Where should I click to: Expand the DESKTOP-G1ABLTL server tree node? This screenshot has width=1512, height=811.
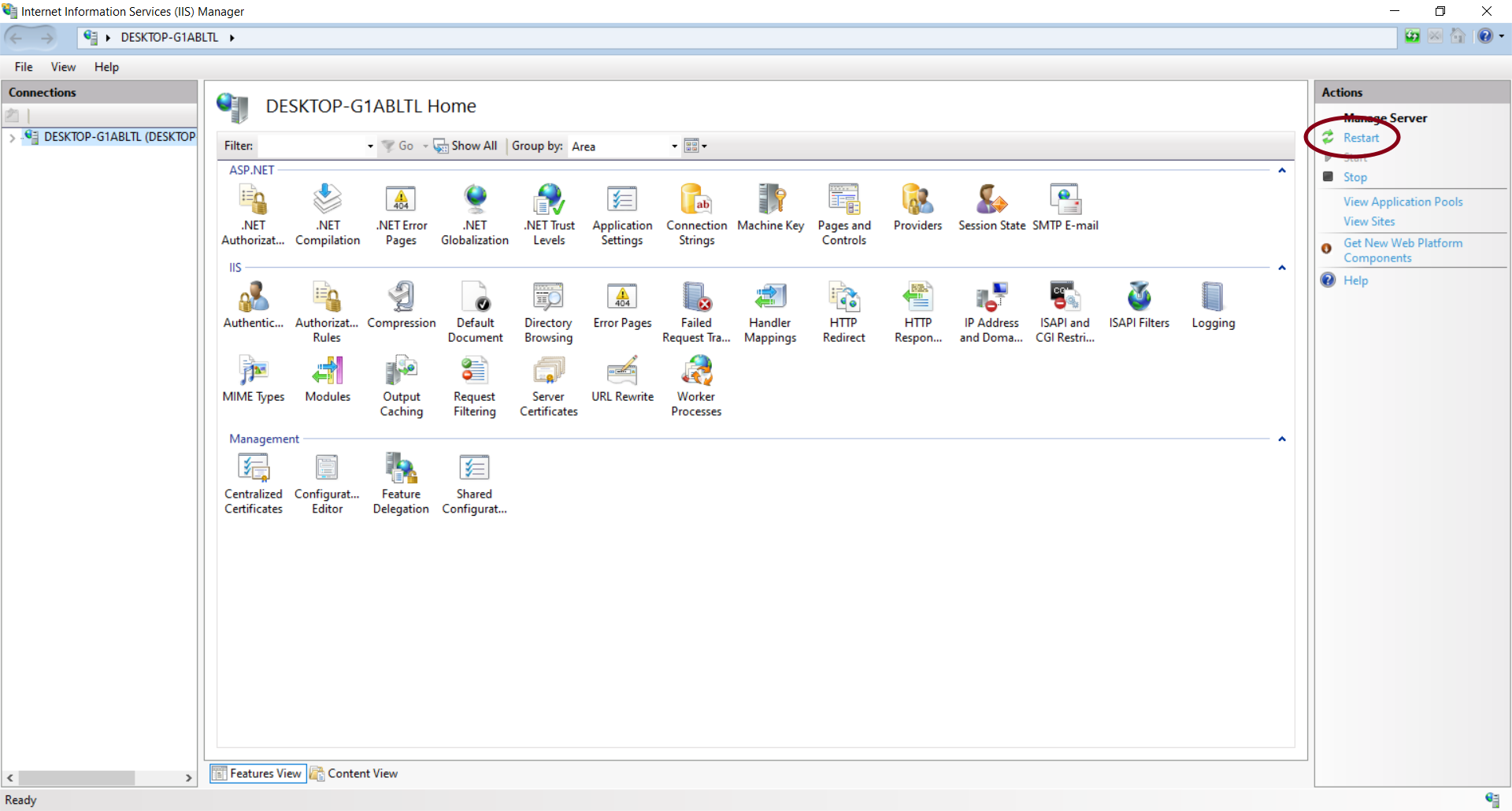pos(12,138)
